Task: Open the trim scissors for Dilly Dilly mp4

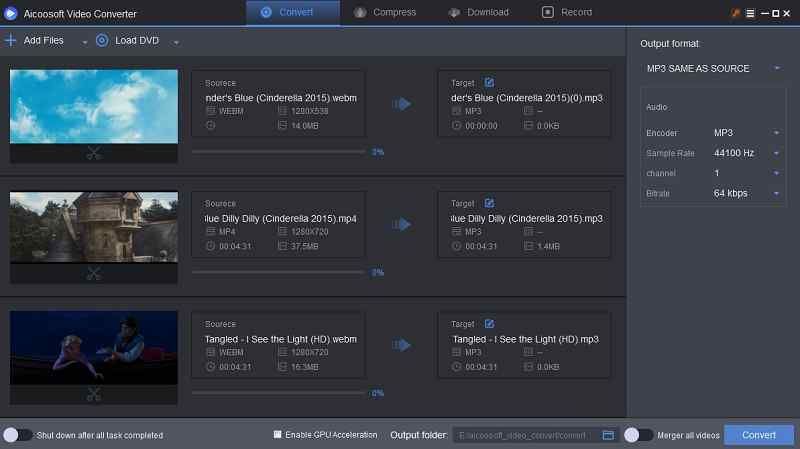Action: tap(93, 273)
